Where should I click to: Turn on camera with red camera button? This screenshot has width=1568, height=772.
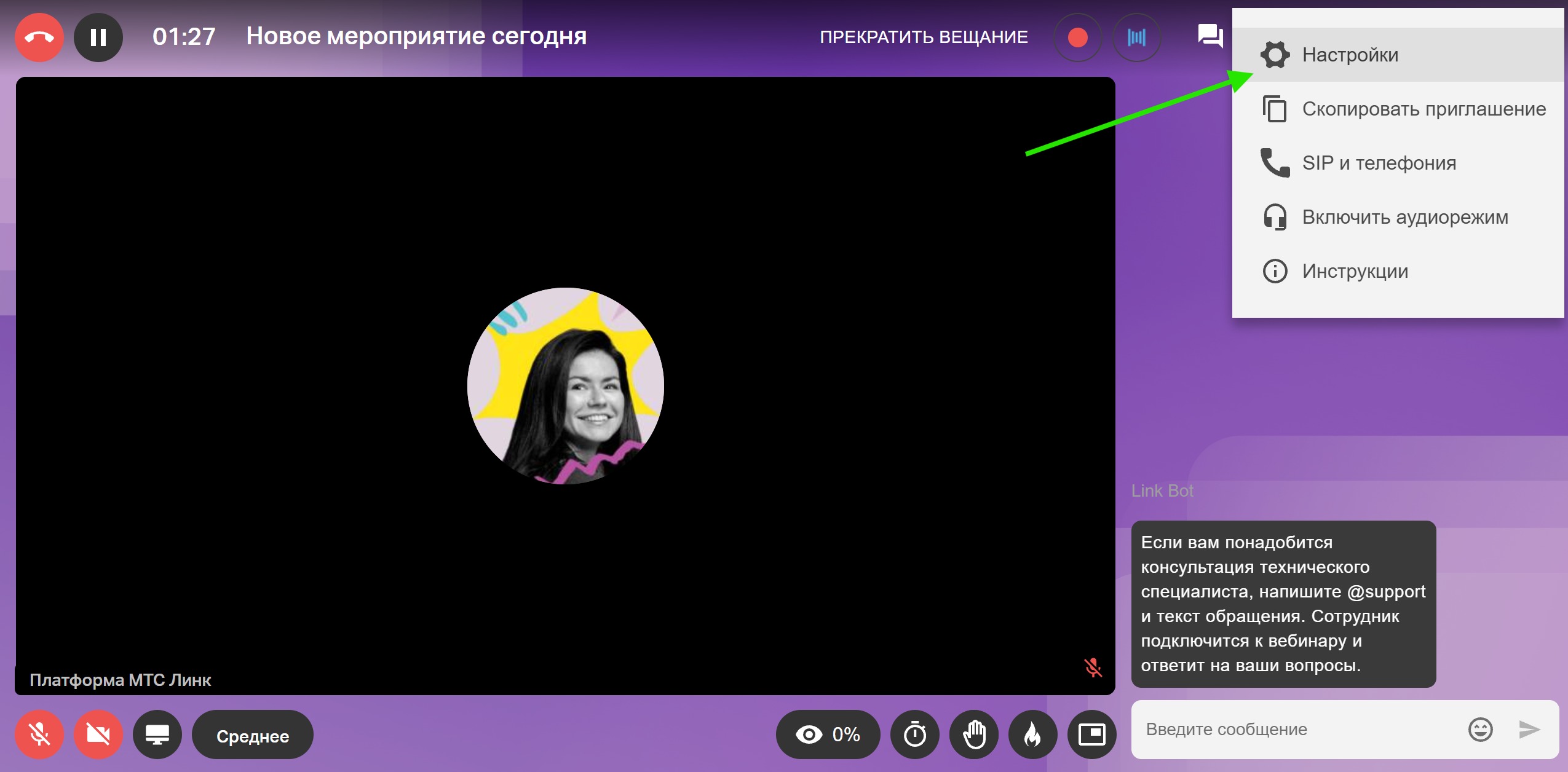click(98, 735)
